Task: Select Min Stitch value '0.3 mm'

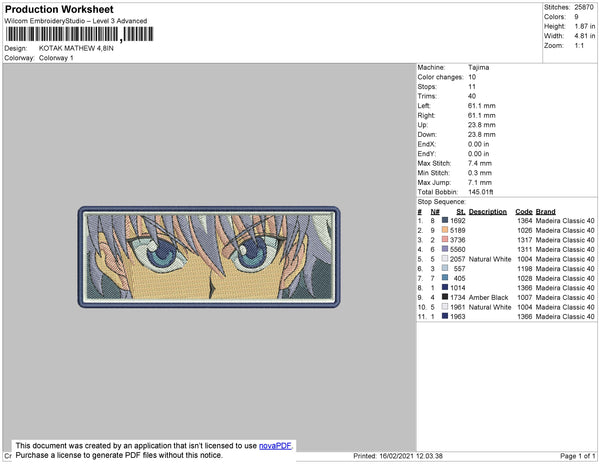Action: pyautogui.click(x=480, y=173)
